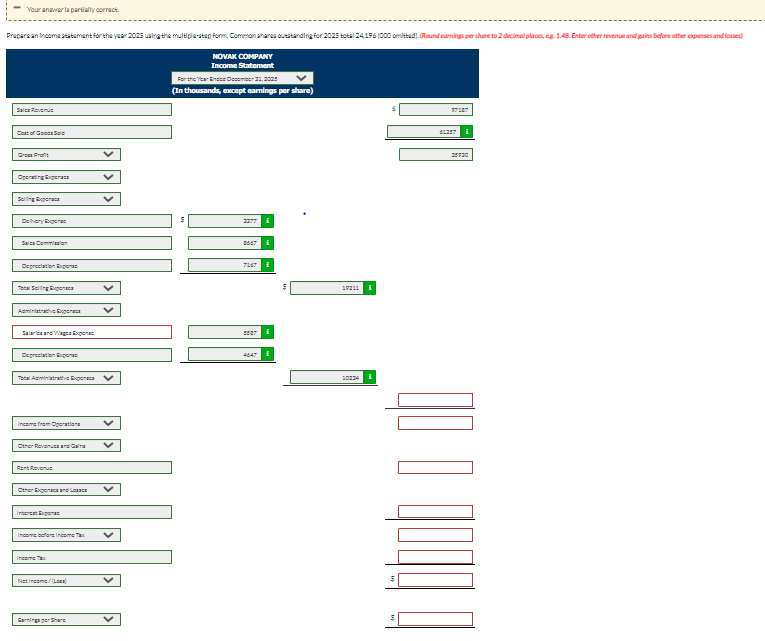Open the Income before Income Tax dropdown
Screen dimensions: 765x641
pyautogui.click(x=66, y=535)
